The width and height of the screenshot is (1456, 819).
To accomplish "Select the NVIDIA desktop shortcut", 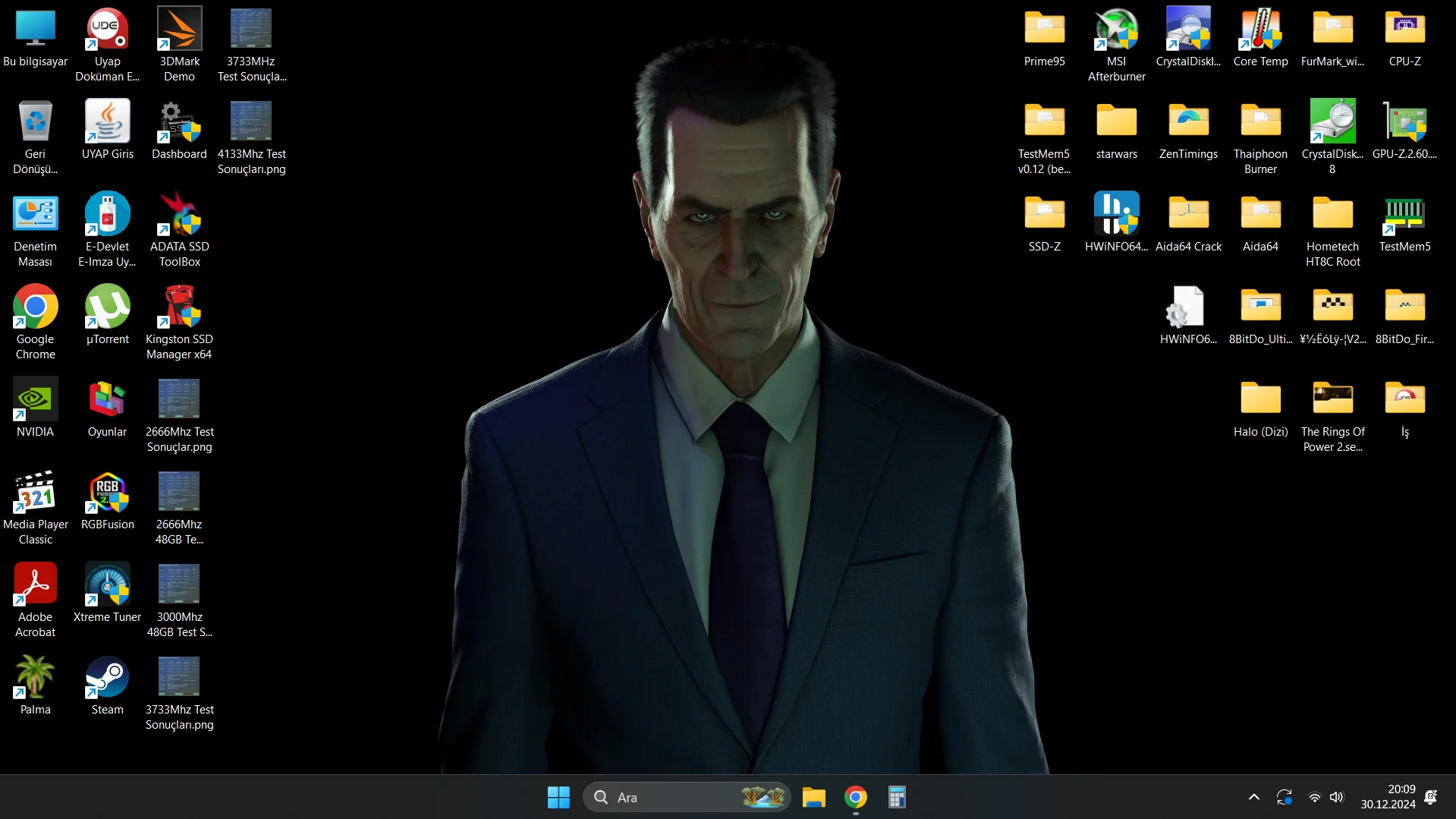I will click(x=36, y=408).
